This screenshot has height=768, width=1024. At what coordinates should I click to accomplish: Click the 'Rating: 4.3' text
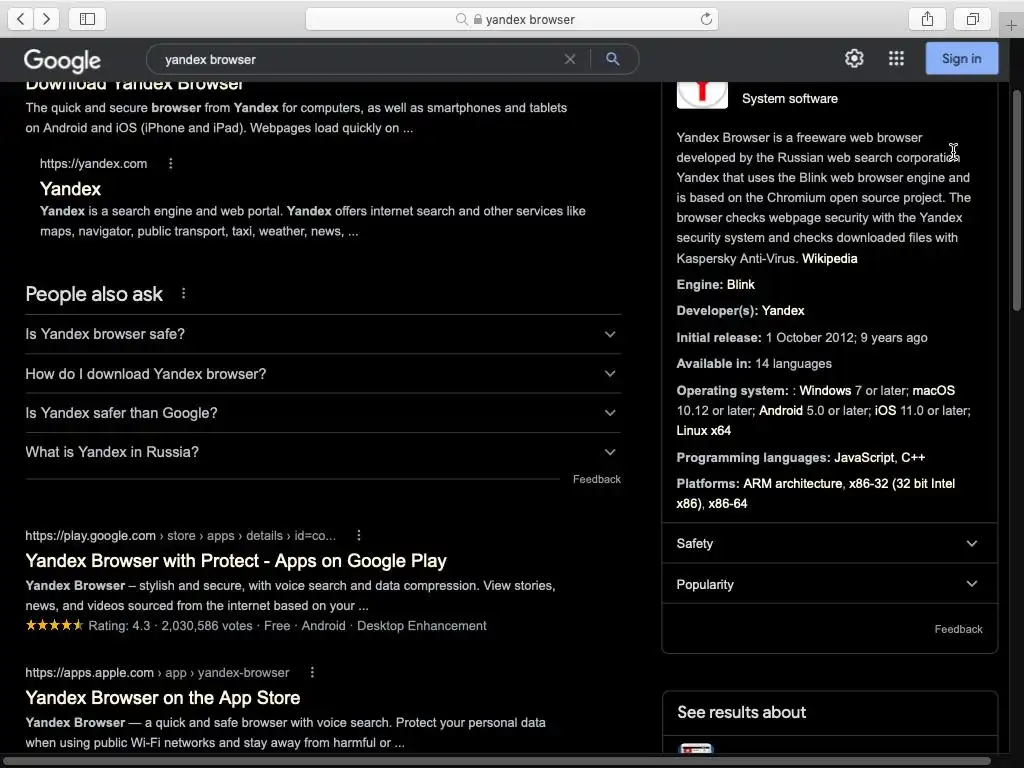[x=119, y=626]
